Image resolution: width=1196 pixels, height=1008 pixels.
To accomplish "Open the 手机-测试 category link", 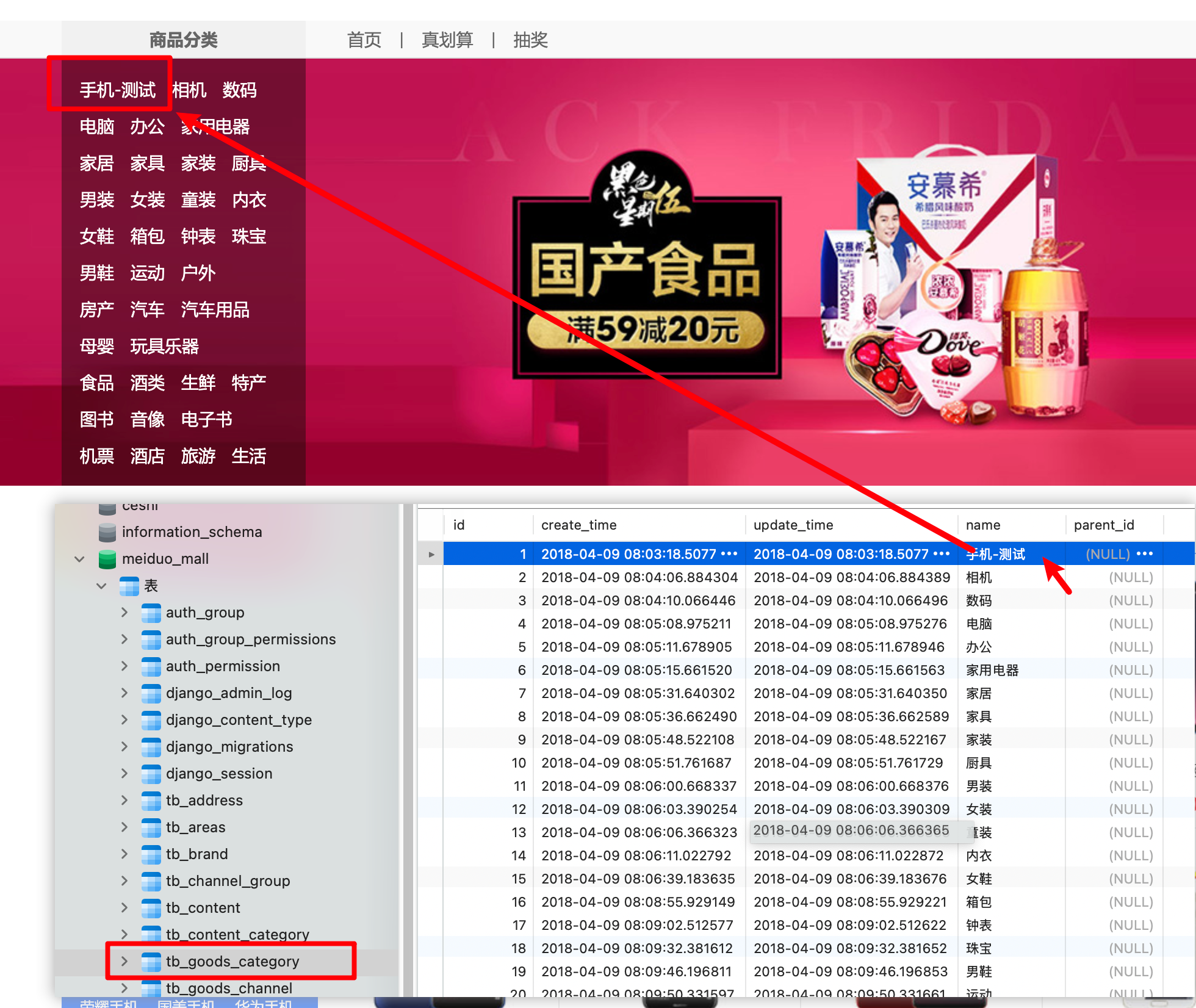I will [118, 90].
